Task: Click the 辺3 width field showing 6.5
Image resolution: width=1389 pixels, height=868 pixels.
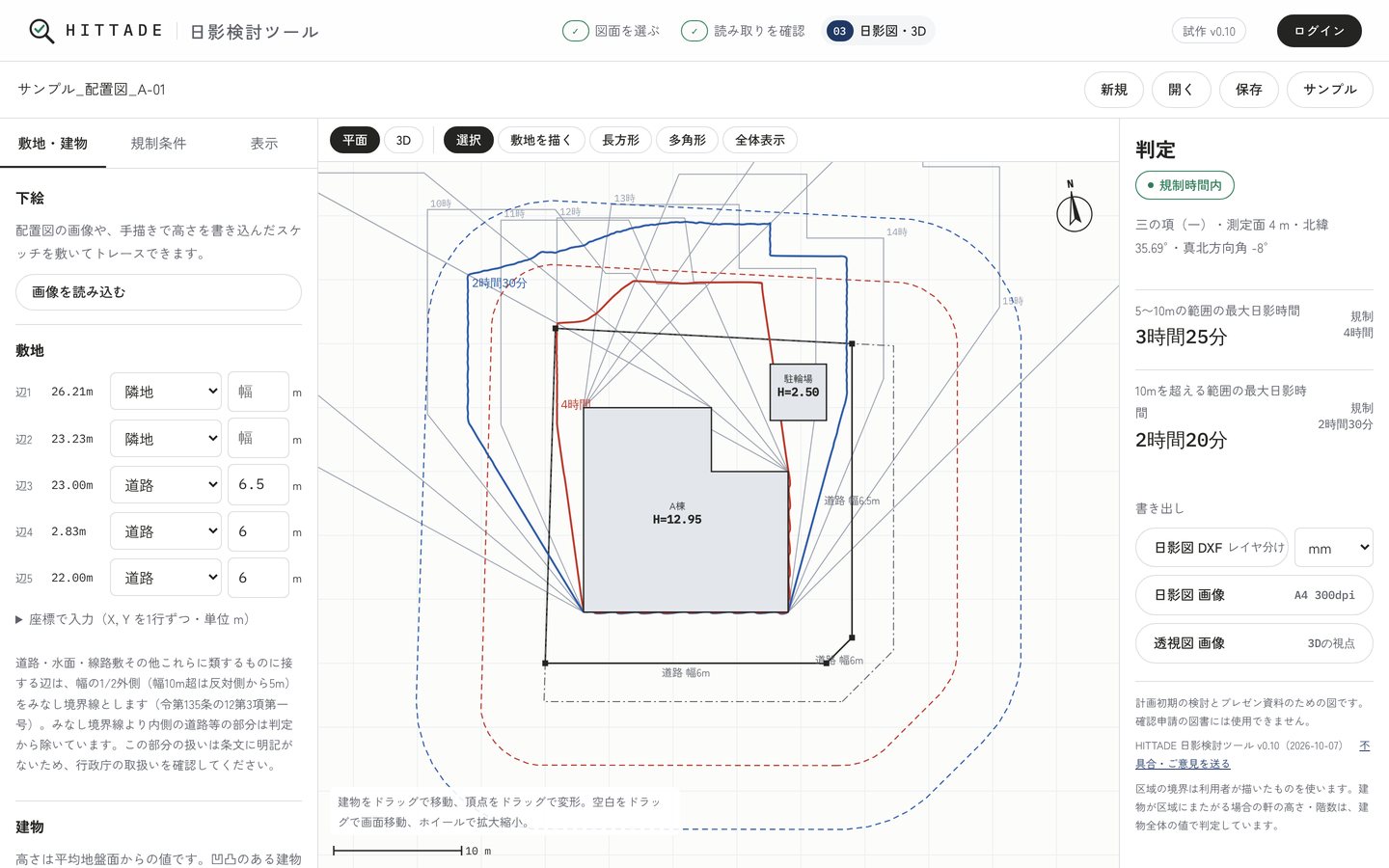Action: (x=259, y=485)
